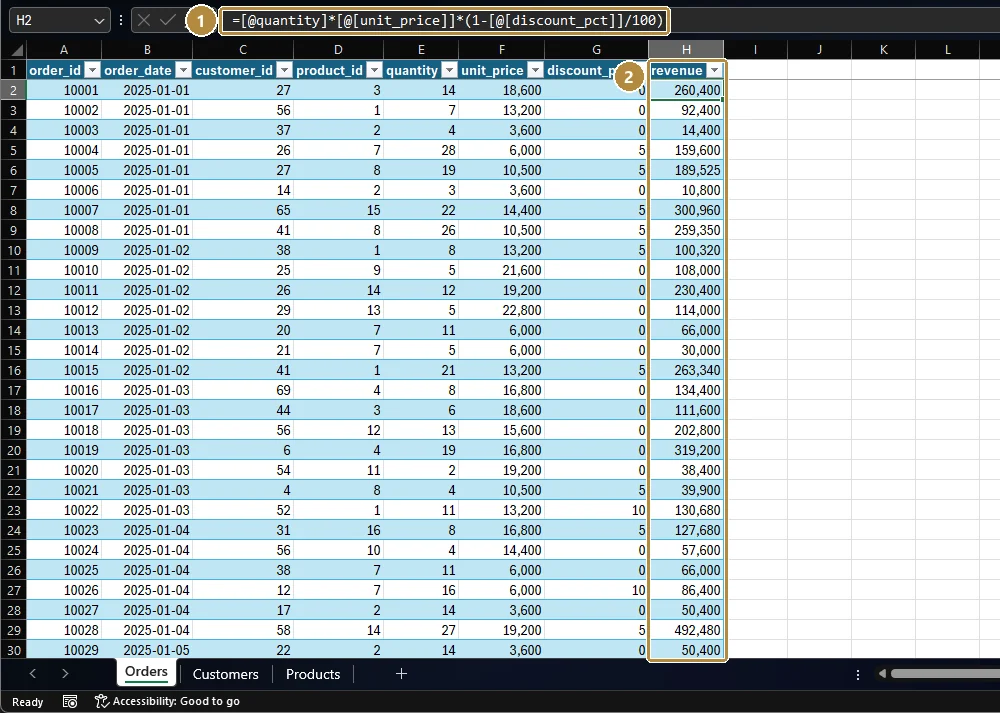This screenshot has width=1000, height=713.
Task: Click order_id cell 10029
Action: [64, 650]
